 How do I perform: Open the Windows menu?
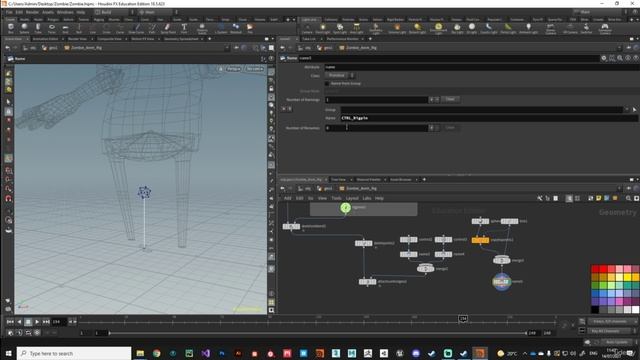pos(65,12)
